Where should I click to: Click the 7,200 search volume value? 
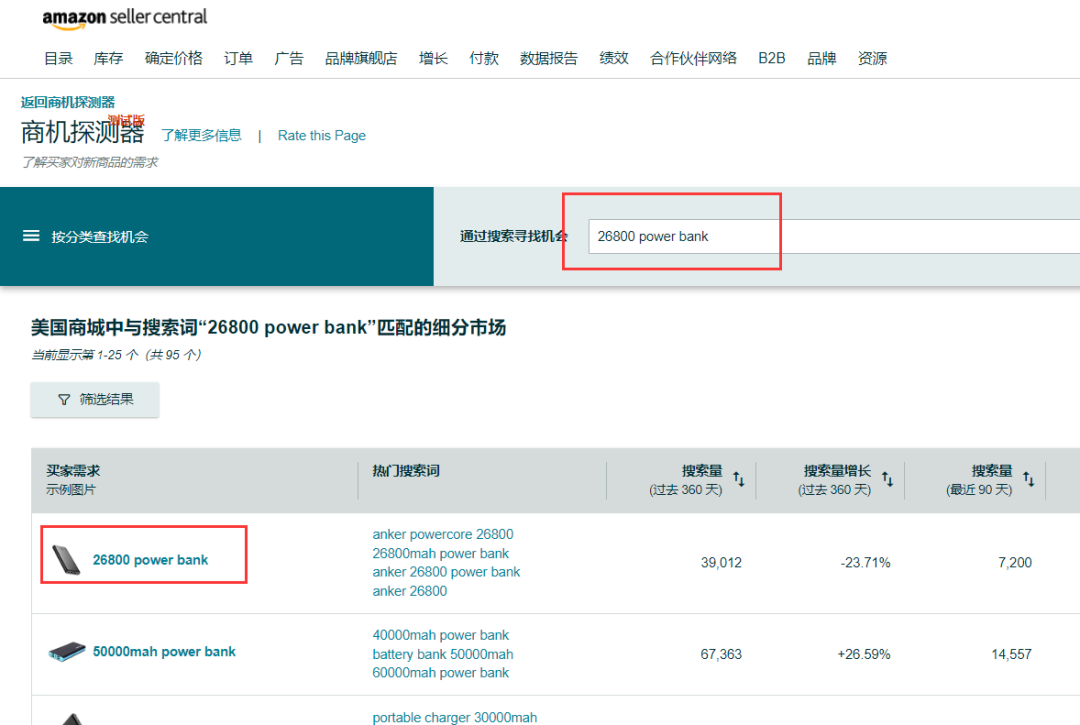1015,563
